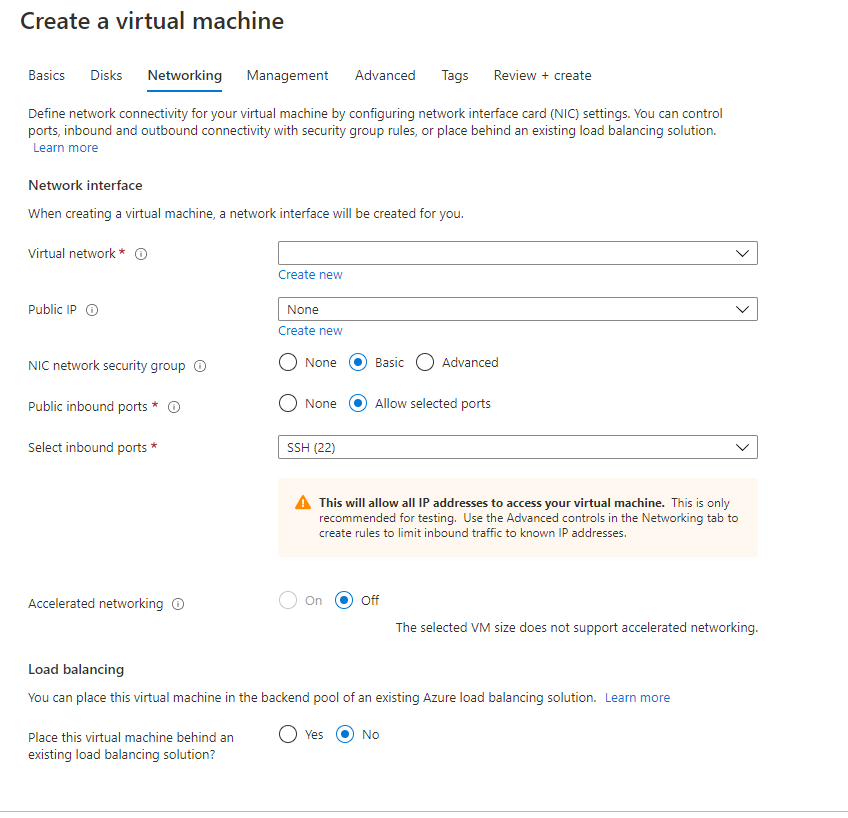This screenshot has height=818, width=848.
Task: Open Learn more link in Load balancing section
Action: click(637, 697)
